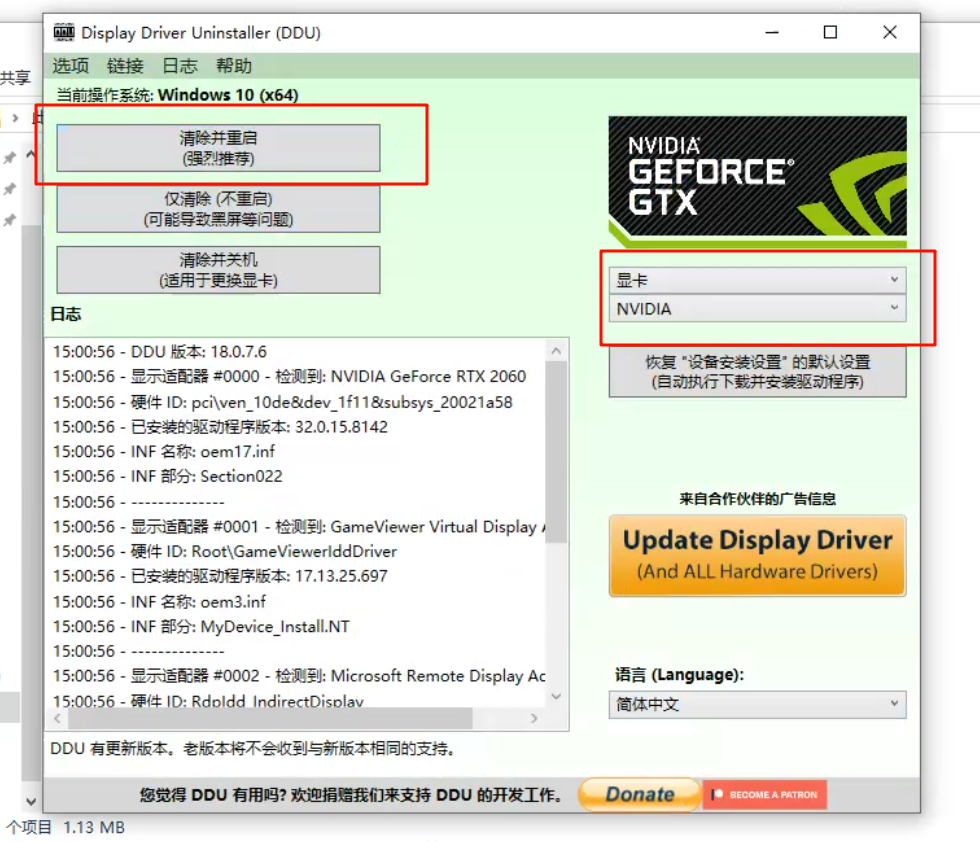Click 恢复设备安装设置的默认设置 button
Viewport: 980px width, 842px height.
pos(757,372)
